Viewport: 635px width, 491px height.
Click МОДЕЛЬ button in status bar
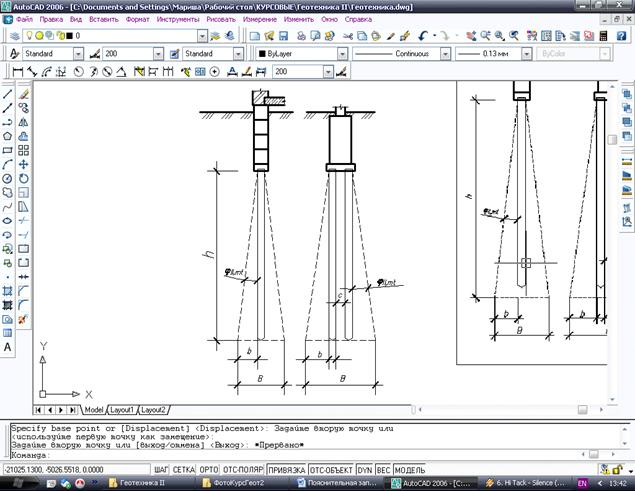point(409,468)
